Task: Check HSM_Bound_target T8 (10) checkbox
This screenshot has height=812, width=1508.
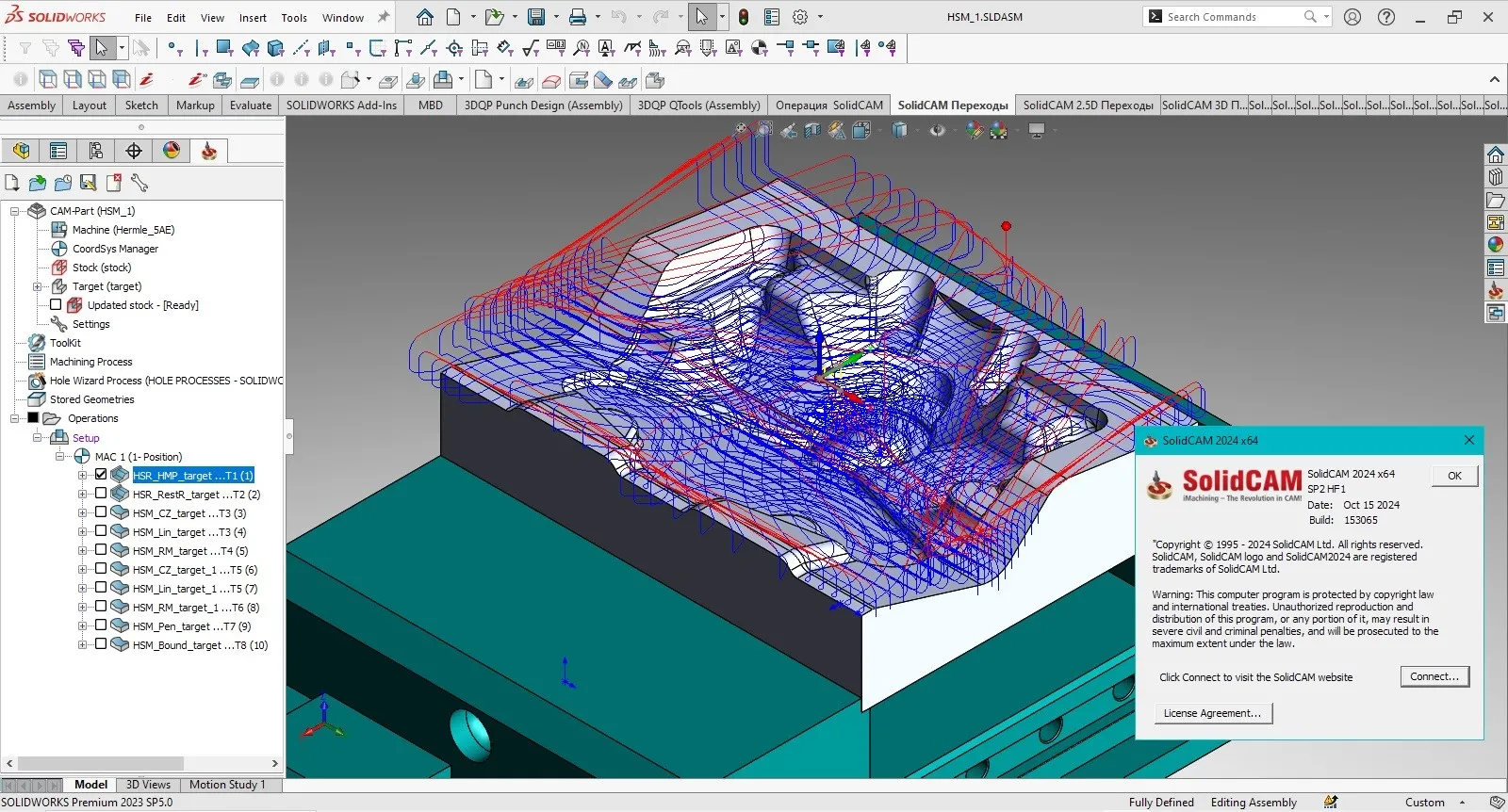Action: [101, 644]
